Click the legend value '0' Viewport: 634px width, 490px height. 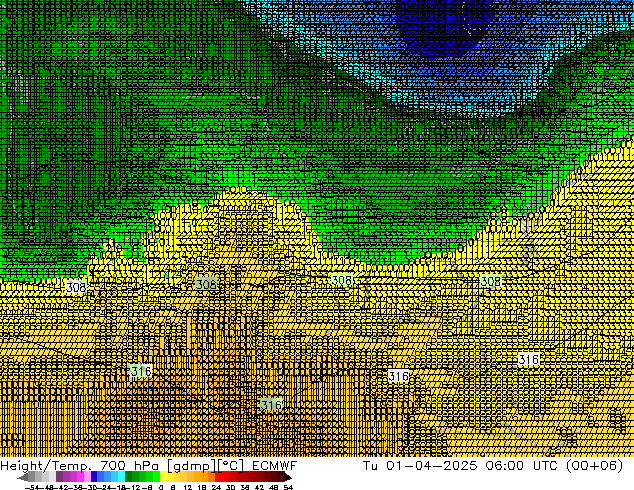point(161,487)
